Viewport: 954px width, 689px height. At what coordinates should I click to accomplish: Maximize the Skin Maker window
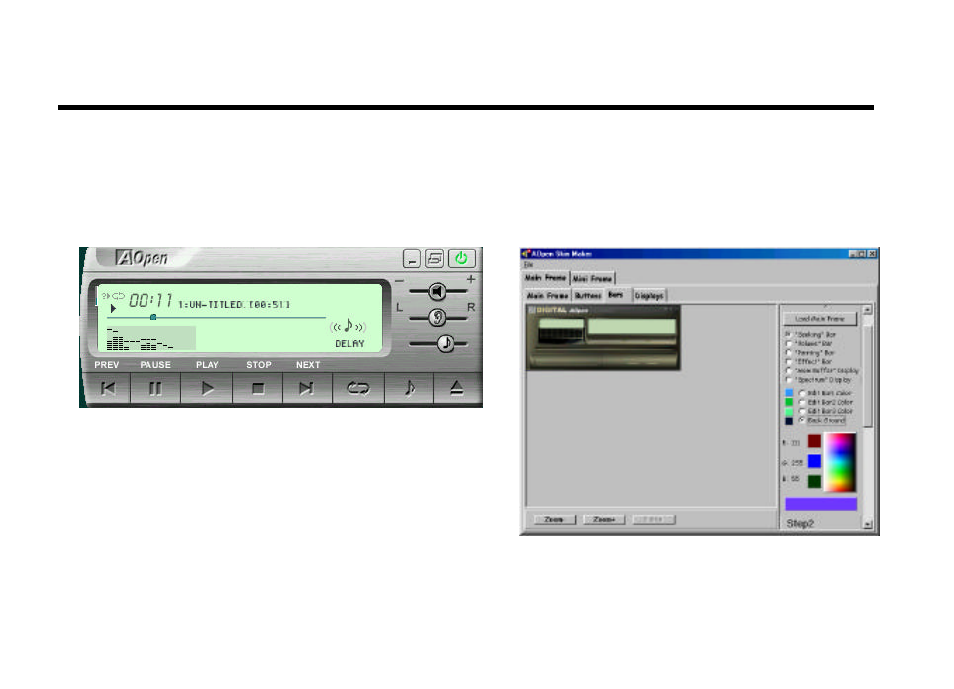pos(862,253)
